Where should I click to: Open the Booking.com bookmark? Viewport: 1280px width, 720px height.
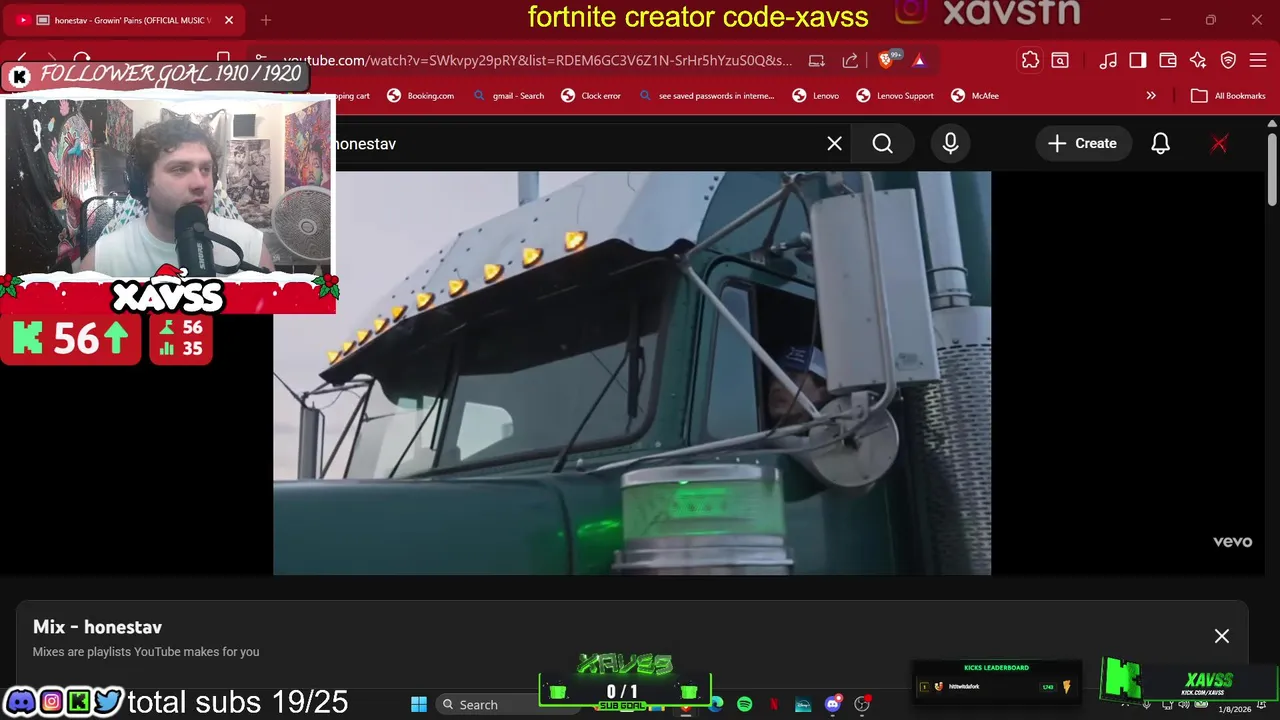tap(421, 96)
